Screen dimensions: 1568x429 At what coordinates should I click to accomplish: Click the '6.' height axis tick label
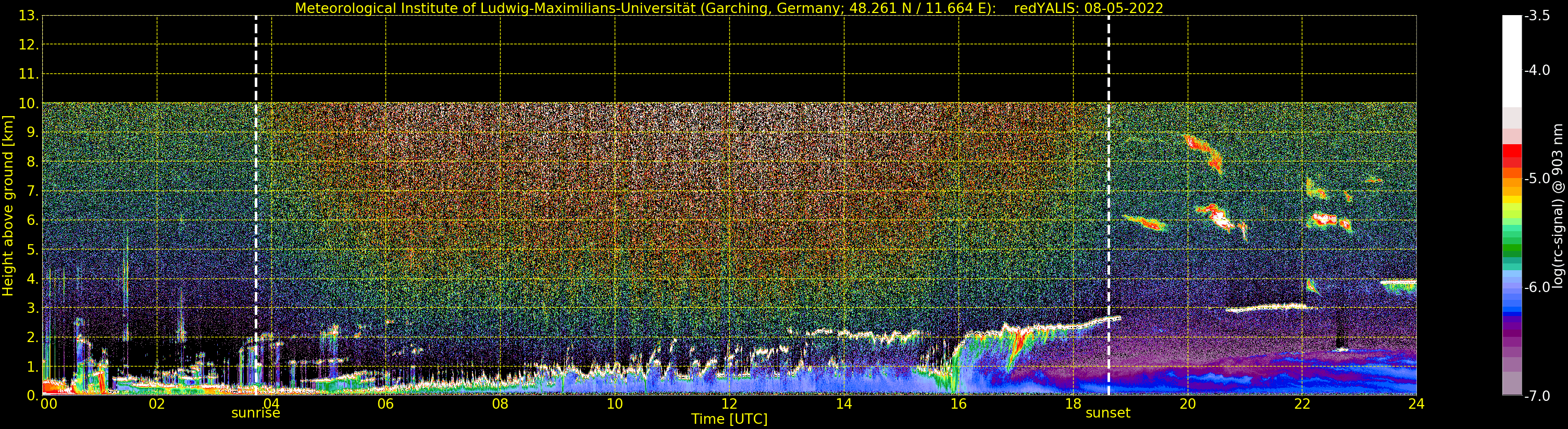(32, 220)
